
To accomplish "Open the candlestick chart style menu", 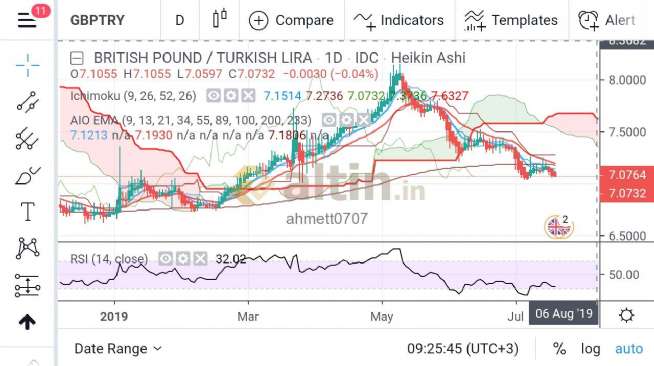I will pos(220,19).
